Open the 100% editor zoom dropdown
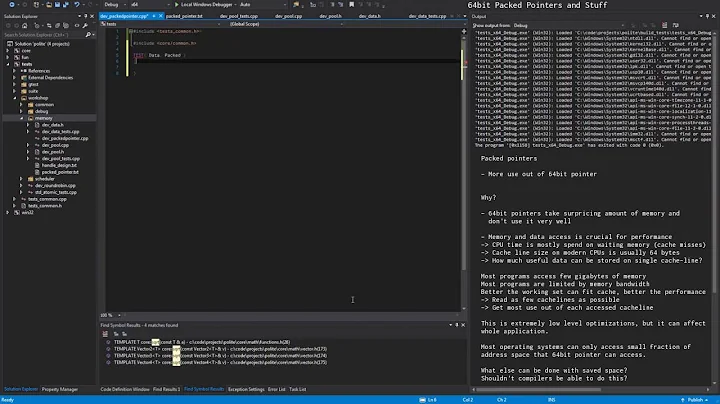This screenshot has height=404, width=720. (111, 315)
